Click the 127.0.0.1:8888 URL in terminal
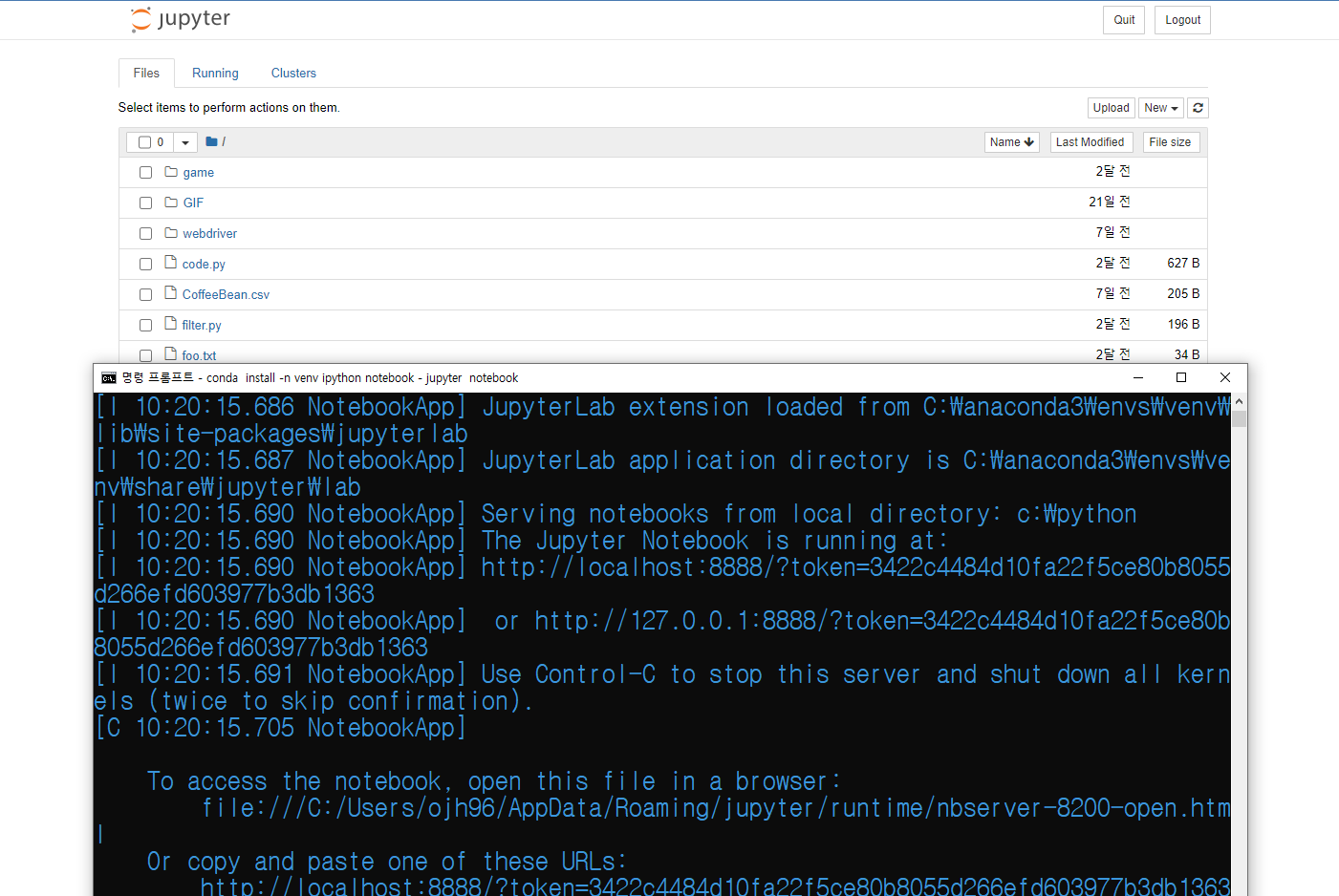The height and width of the screenshot is (896, 1339). 662,634
